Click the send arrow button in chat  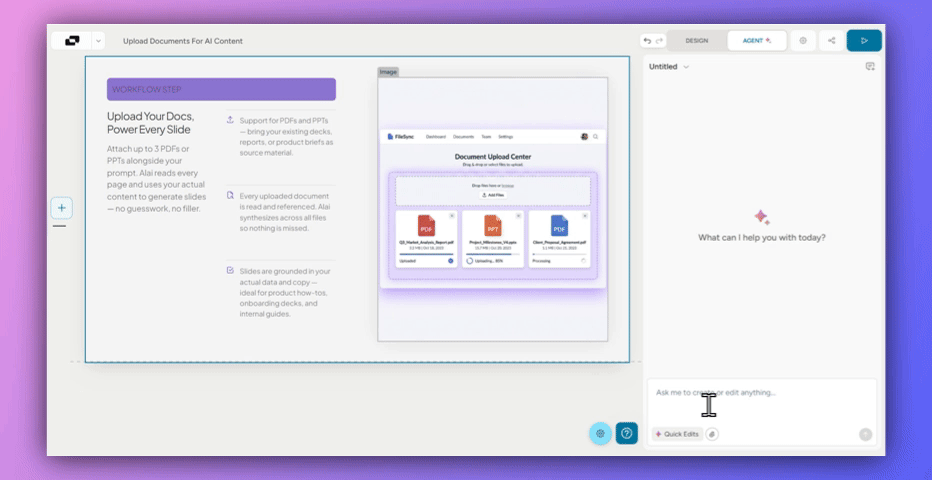[865, 434]
